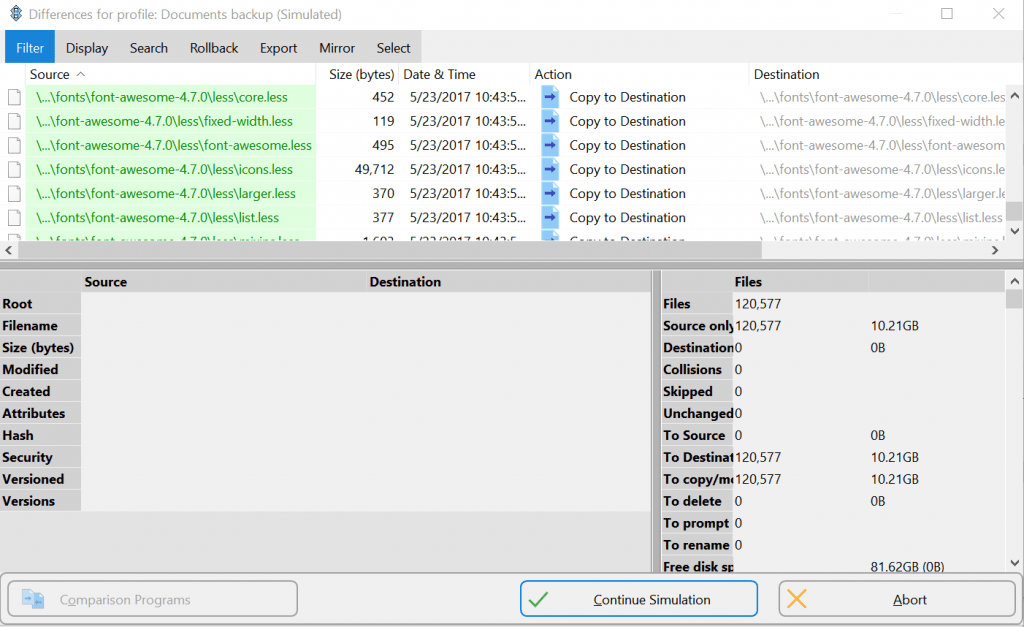Open the Search menu

pyautogui.click(x=149, y=48)
